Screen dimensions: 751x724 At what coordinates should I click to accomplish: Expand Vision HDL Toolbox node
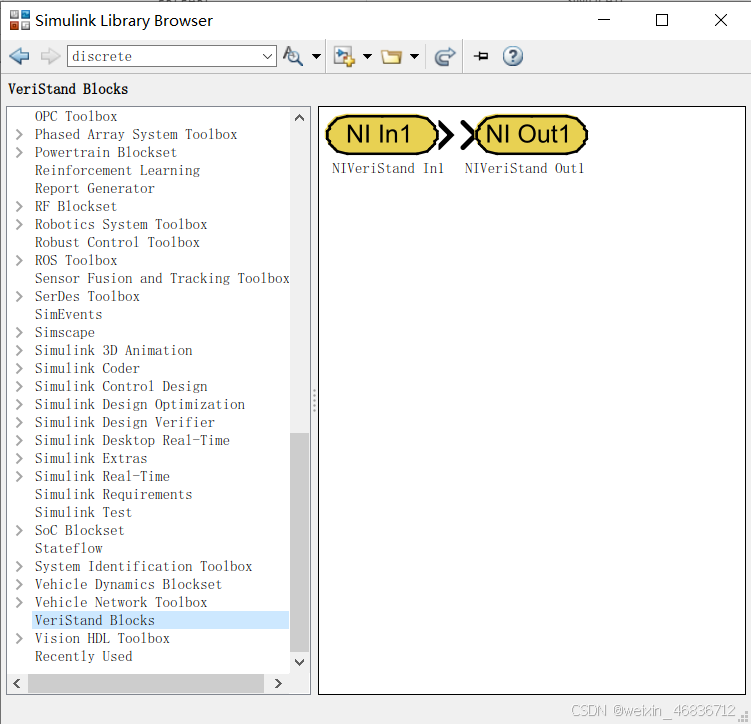pos(19,639)
